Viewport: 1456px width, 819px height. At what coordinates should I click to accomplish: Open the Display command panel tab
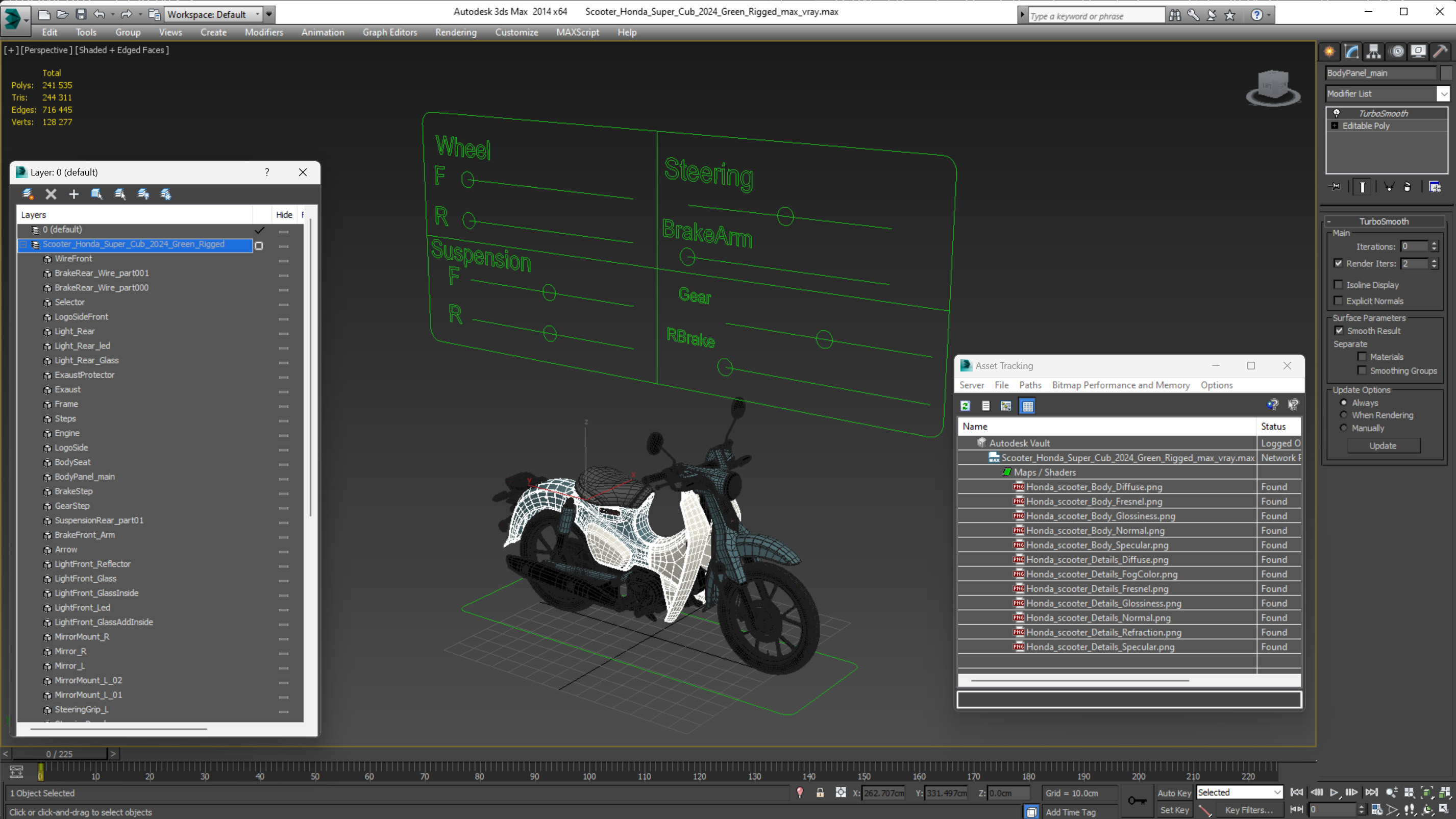(1418, 52)
